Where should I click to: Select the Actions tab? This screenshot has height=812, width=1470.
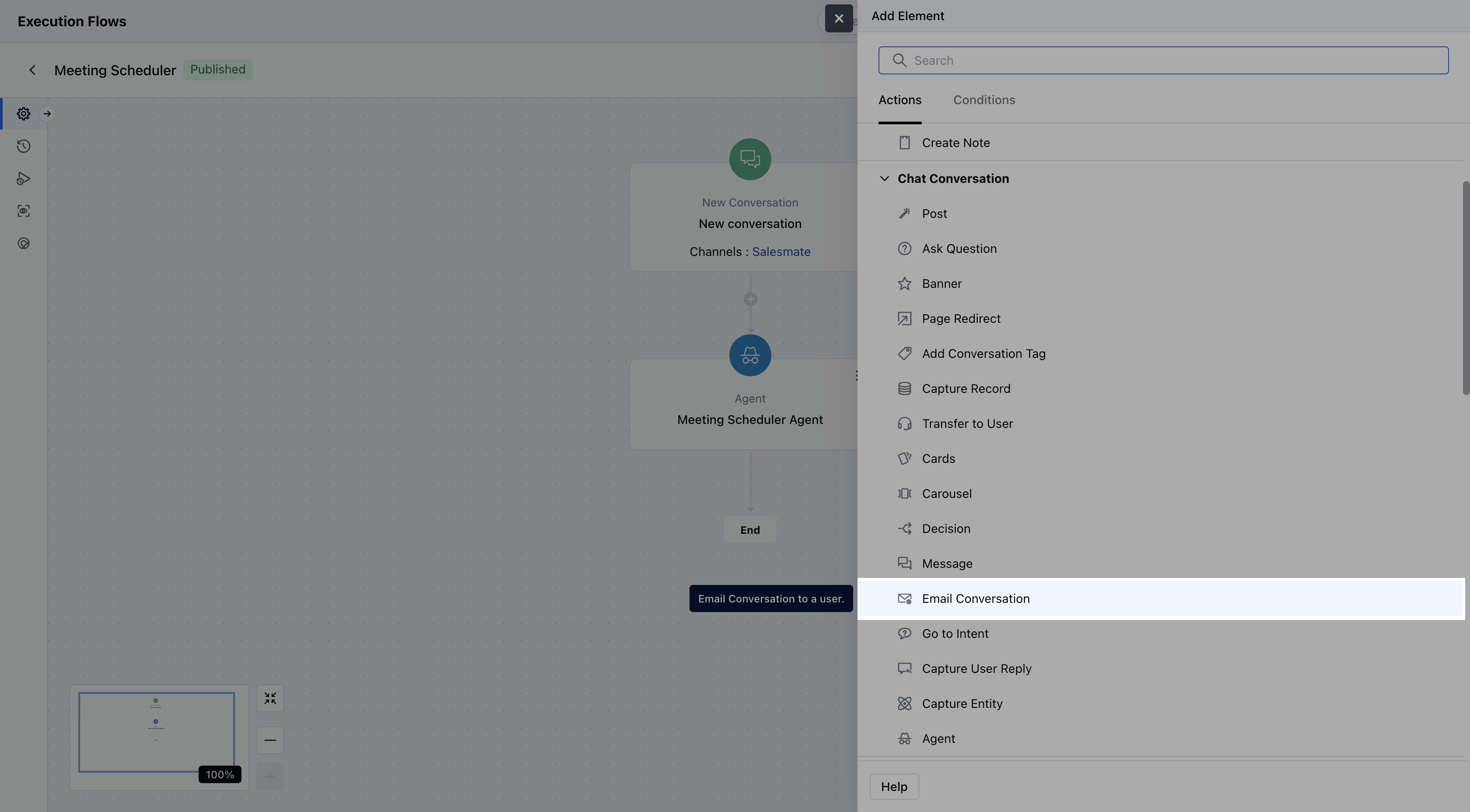[899, 100]
